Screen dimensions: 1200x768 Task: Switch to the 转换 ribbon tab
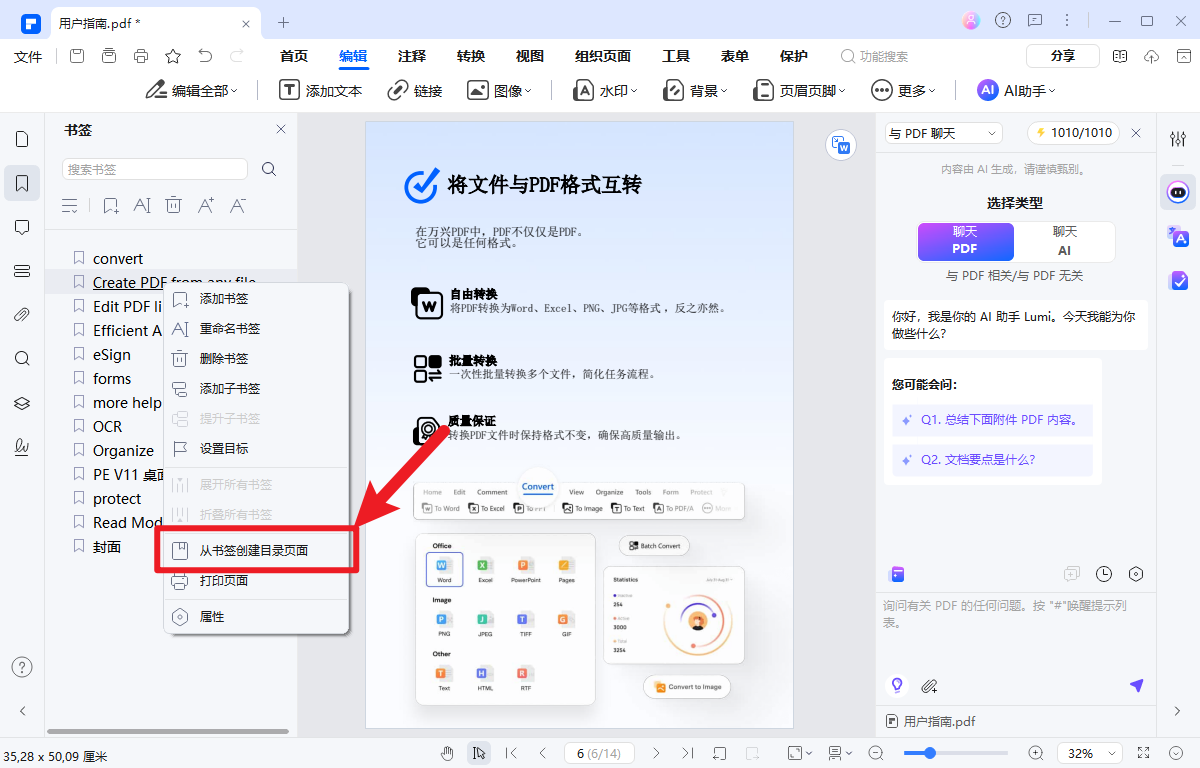click(470, 56)
